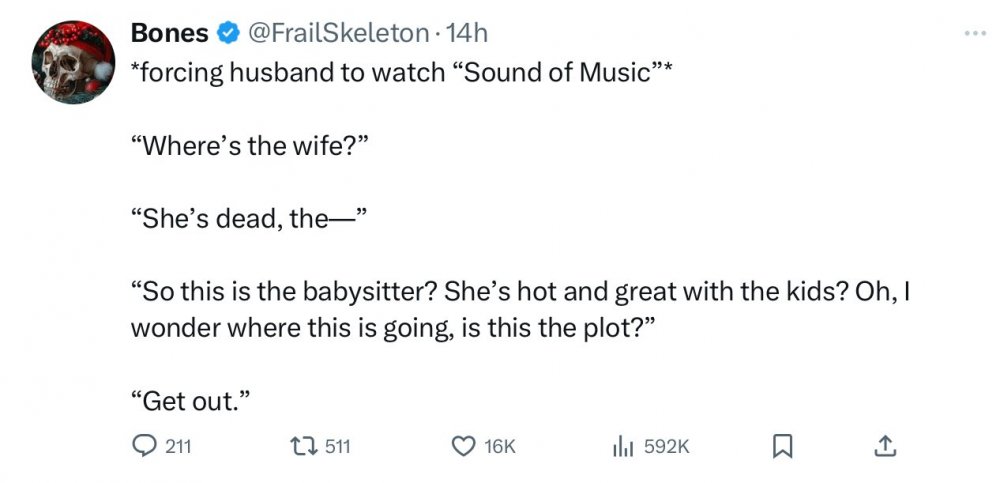
Task: Click the reply speech bubble icon
Action: pyautogui.click(x=145, y=448)
